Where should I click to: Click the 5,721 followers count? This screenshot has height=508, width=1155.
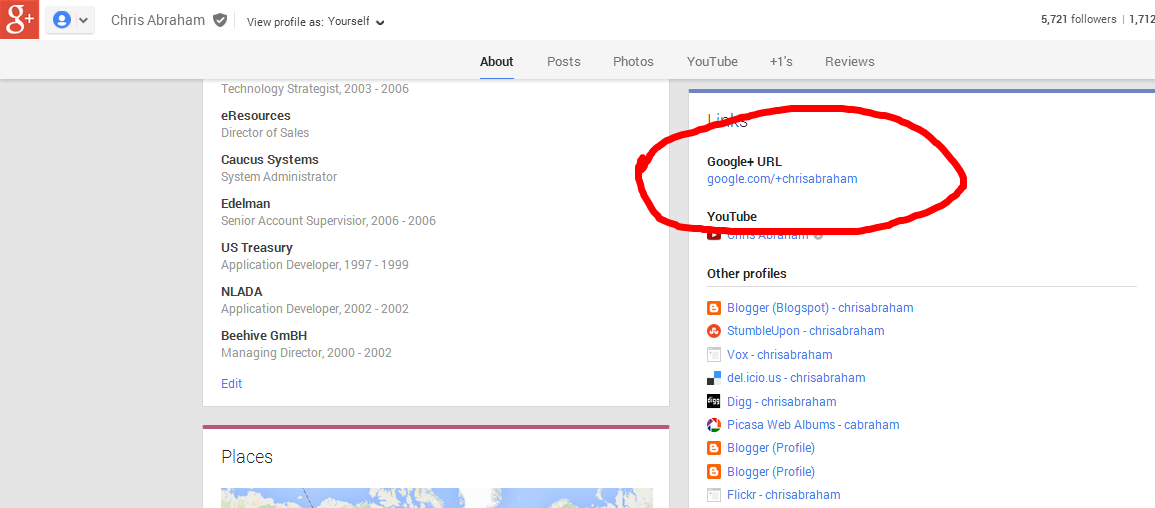pyautogui.click(x=1078, y=19)
